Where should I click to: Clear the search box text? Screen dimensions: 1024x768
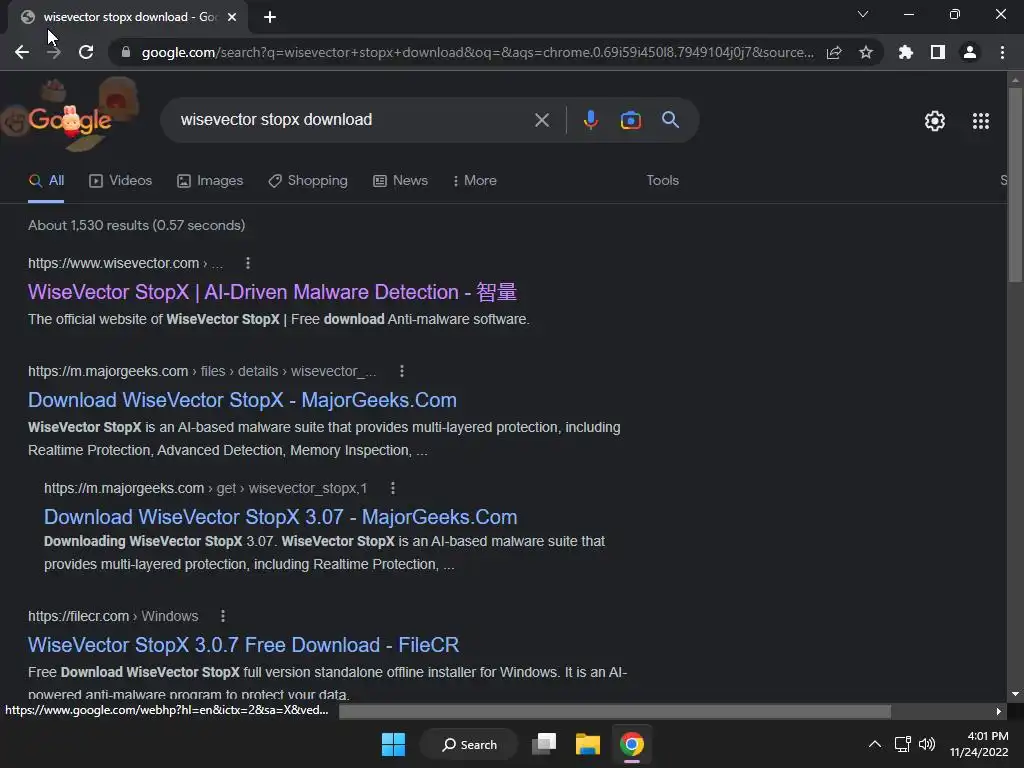[542, 120]
